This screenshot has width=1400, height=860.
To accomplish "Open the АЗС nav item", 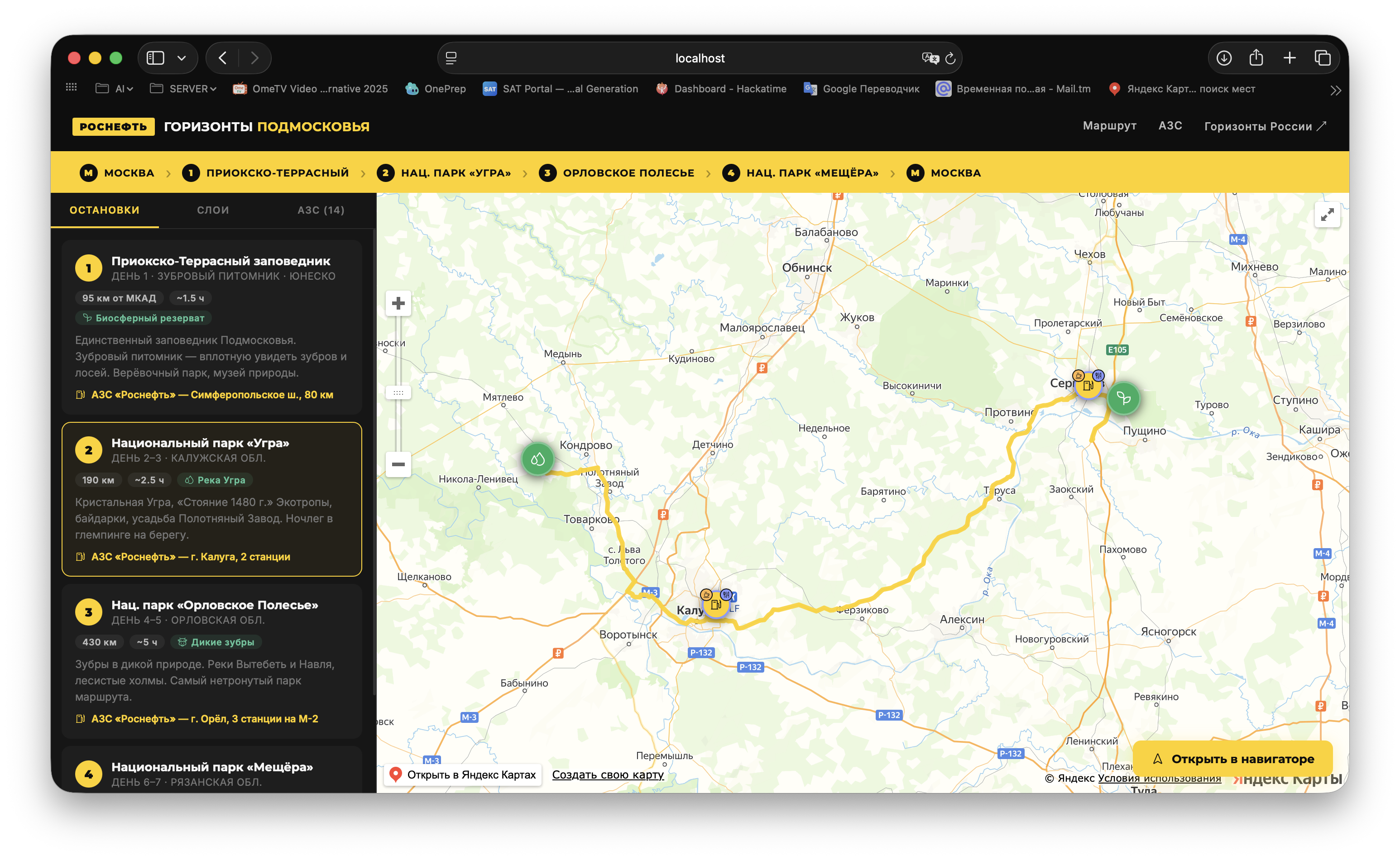I will [1170, 126].
